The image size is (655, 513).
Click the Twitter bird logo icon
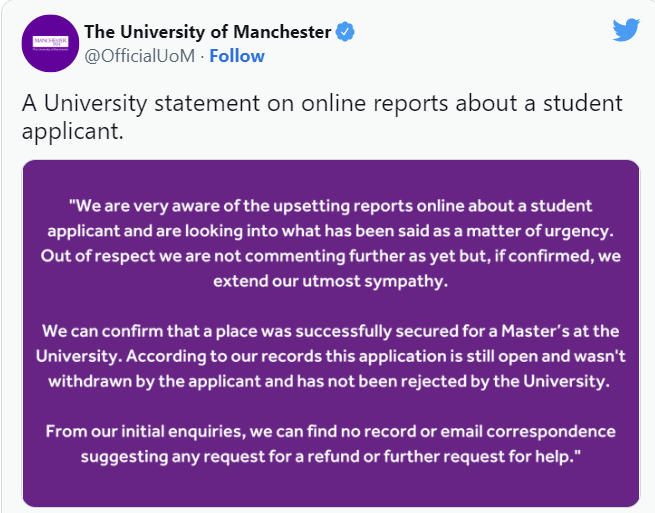click(x=626, y=30)
